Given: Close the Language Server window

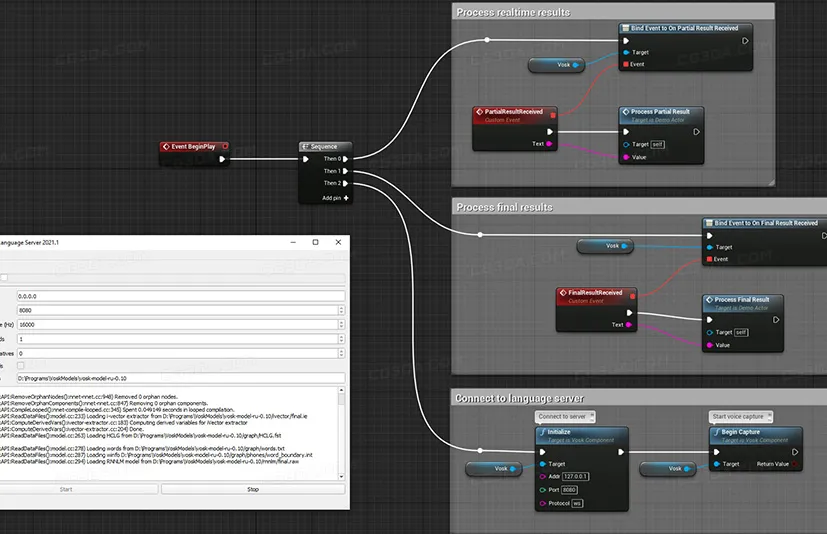Looking at the screenshot, I should (x=338, y=242).
